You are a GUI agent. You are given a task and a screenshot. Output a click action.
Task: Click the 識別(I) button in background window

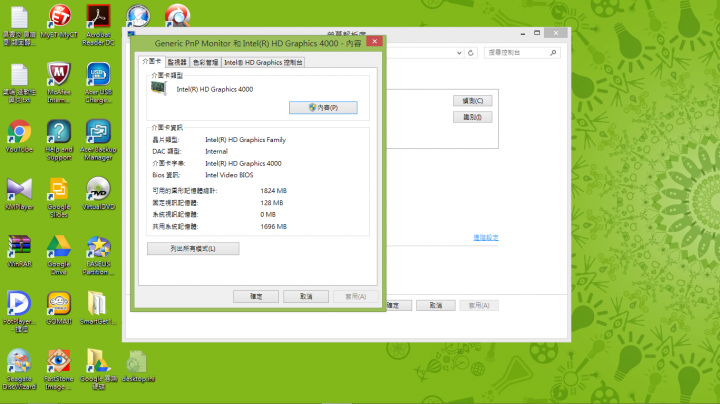(x=472, y=117)
